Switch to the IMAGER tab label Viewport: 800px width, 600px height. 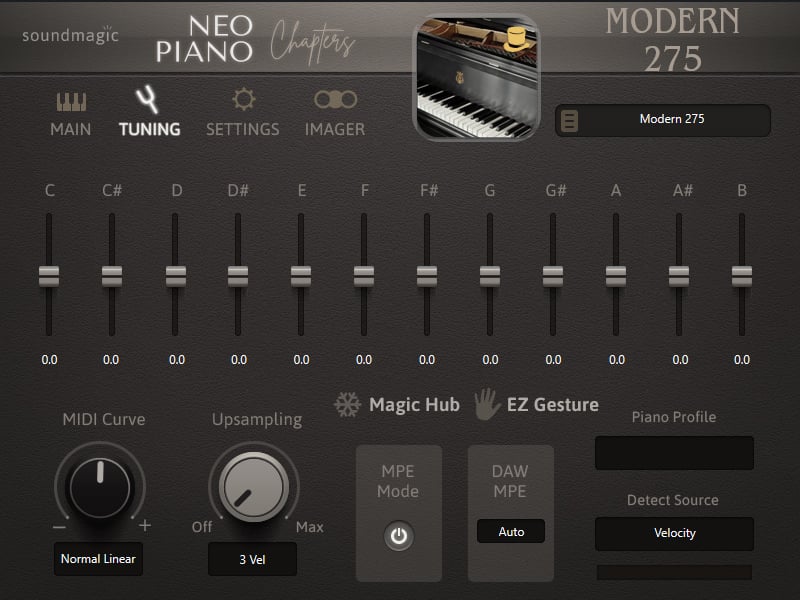pyautogui.click(x=335, y=130)
